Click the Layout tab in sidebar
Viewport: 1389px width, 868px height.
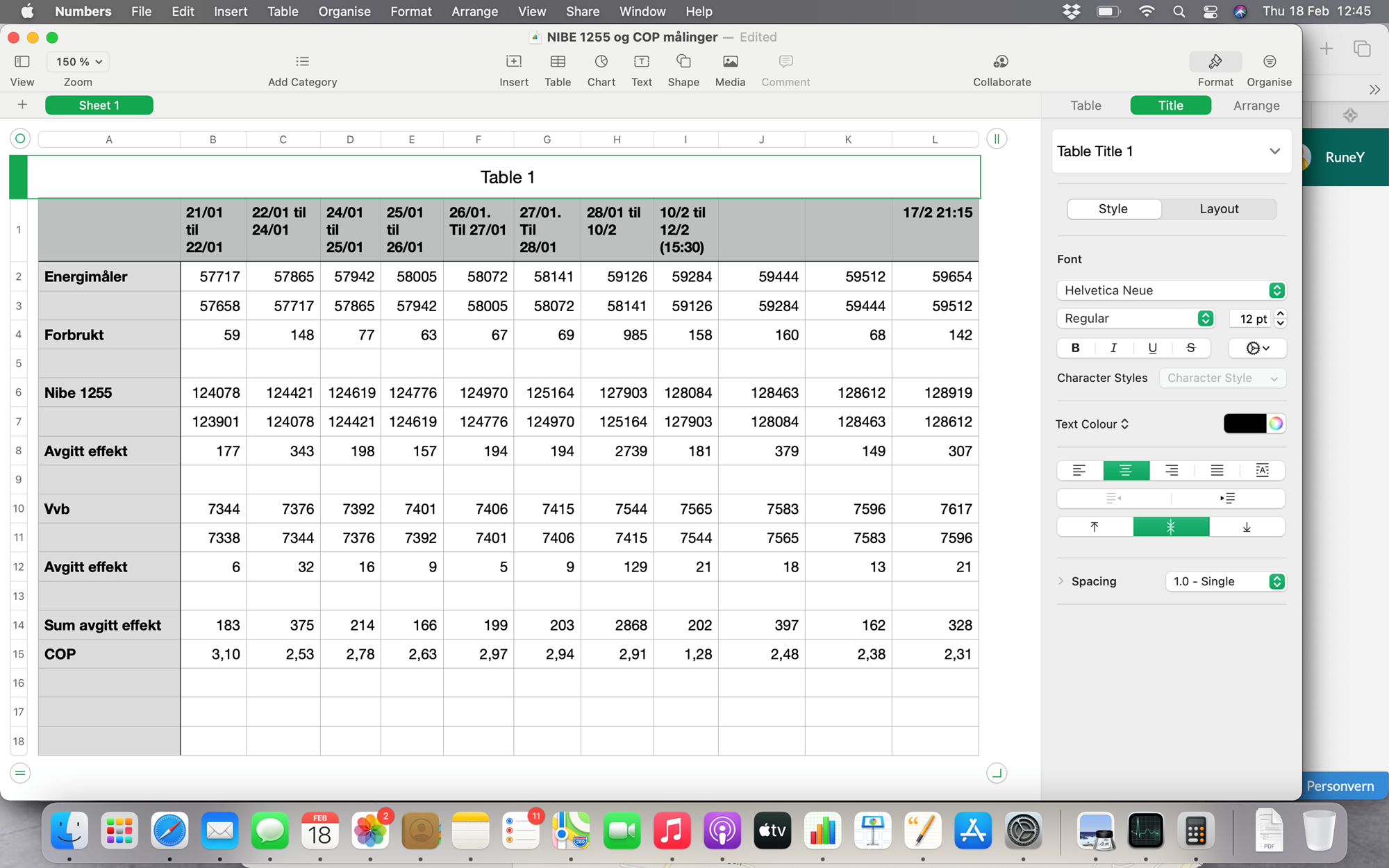tap(1220, 209)
